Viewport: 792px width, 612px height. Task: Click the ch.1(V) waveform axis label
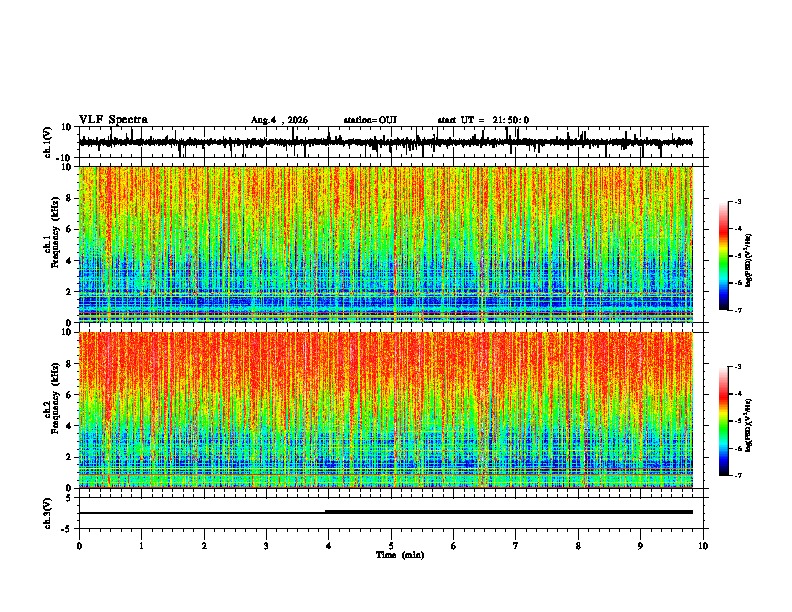(48, 142)
